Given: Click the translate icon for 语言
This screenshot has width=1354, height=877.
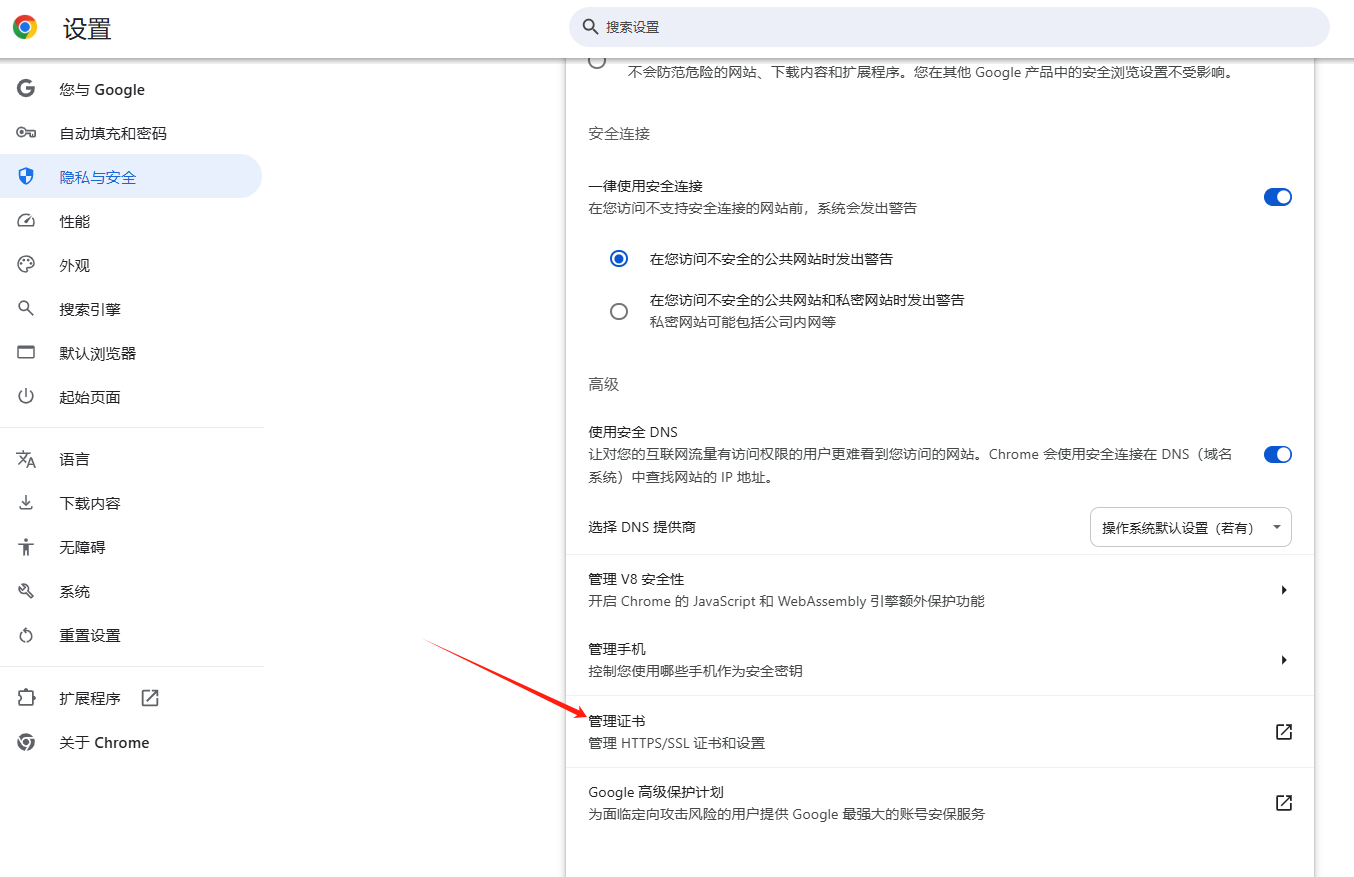Looking at the screenshot, I should click(x=26, y=459).
